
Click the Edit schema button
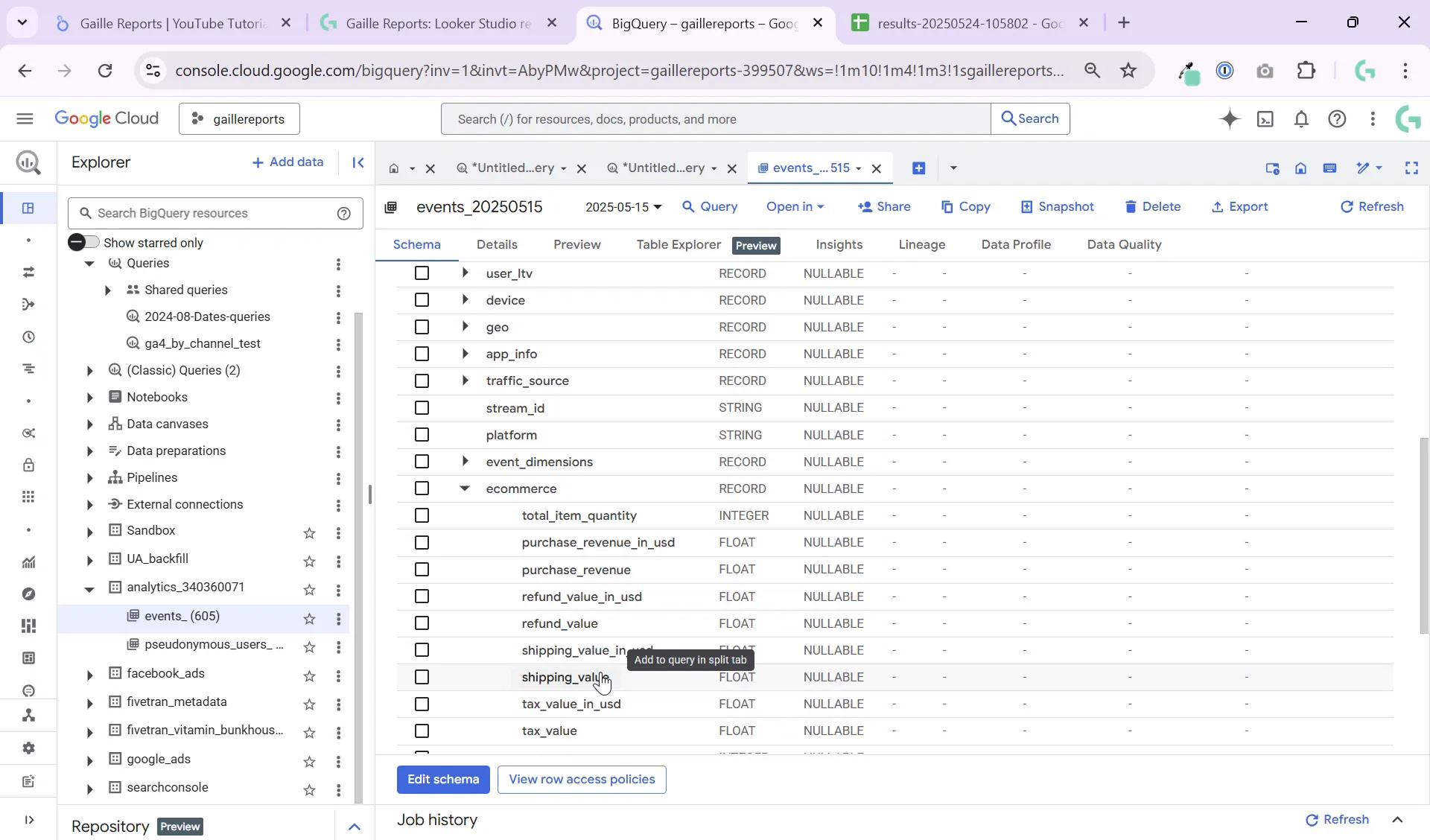443,780
